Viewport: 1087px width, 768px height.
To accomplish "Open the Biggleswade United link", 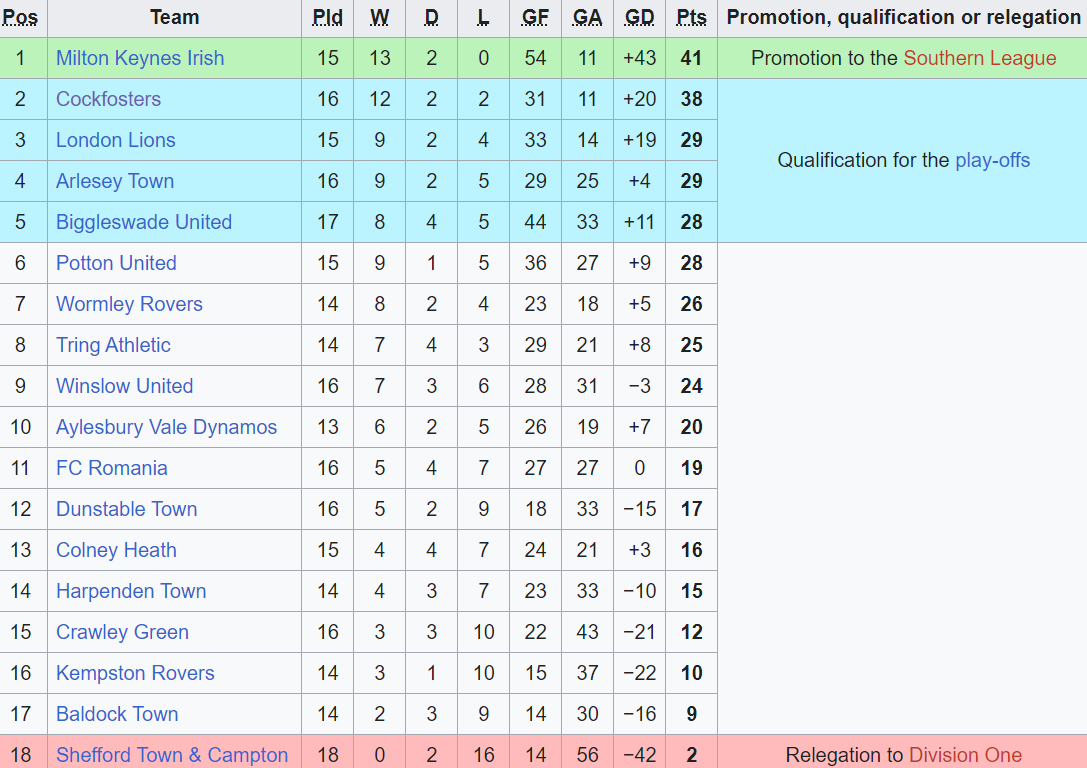I will (x=143, y=222).
